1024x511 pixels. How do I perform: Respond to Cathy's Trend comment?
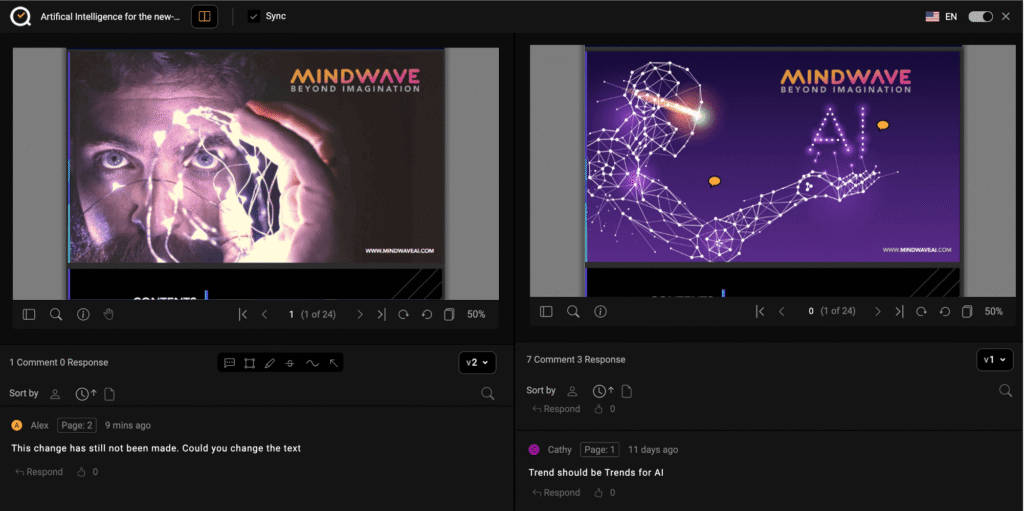click(556, 492)
